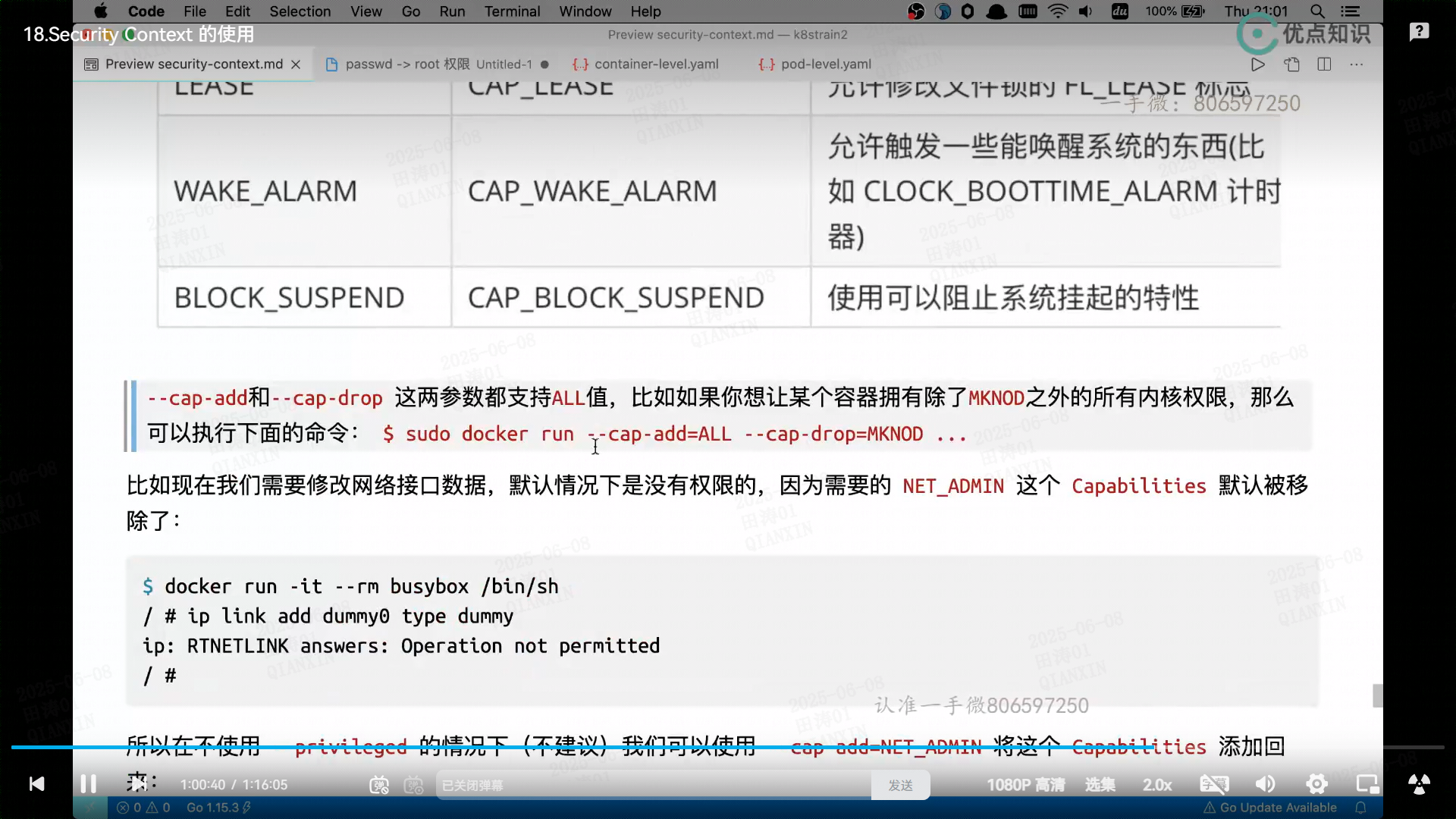Open the 1080P 高清 quality selector

(x=1025, y=785)
